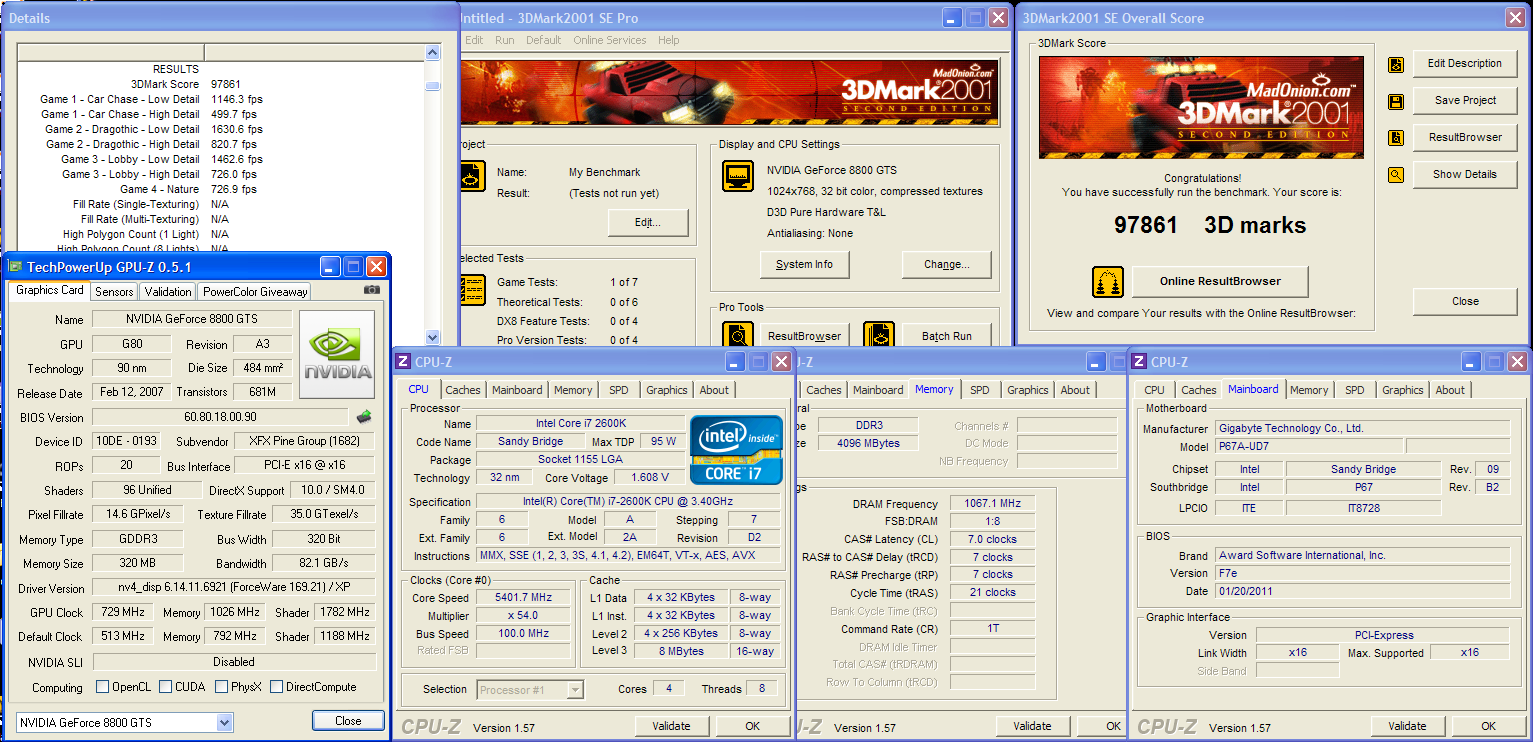Click the Edit... button in Project section
The height and width of the screenshot is (742, 1533).
648,222
